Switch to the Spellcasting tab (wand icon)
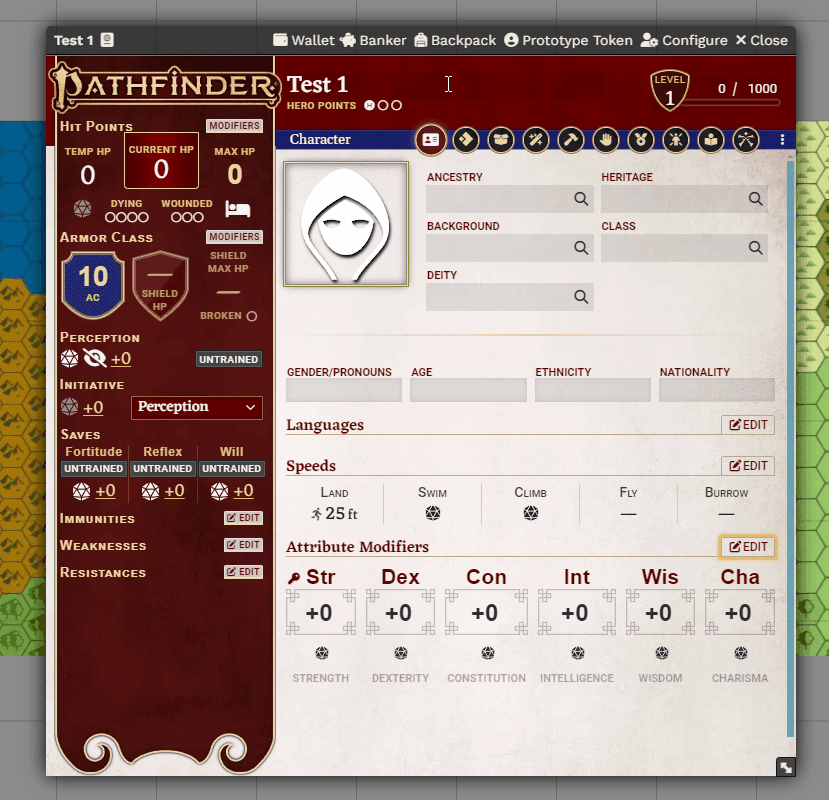829x800 pixels. (x=536, y=140)
